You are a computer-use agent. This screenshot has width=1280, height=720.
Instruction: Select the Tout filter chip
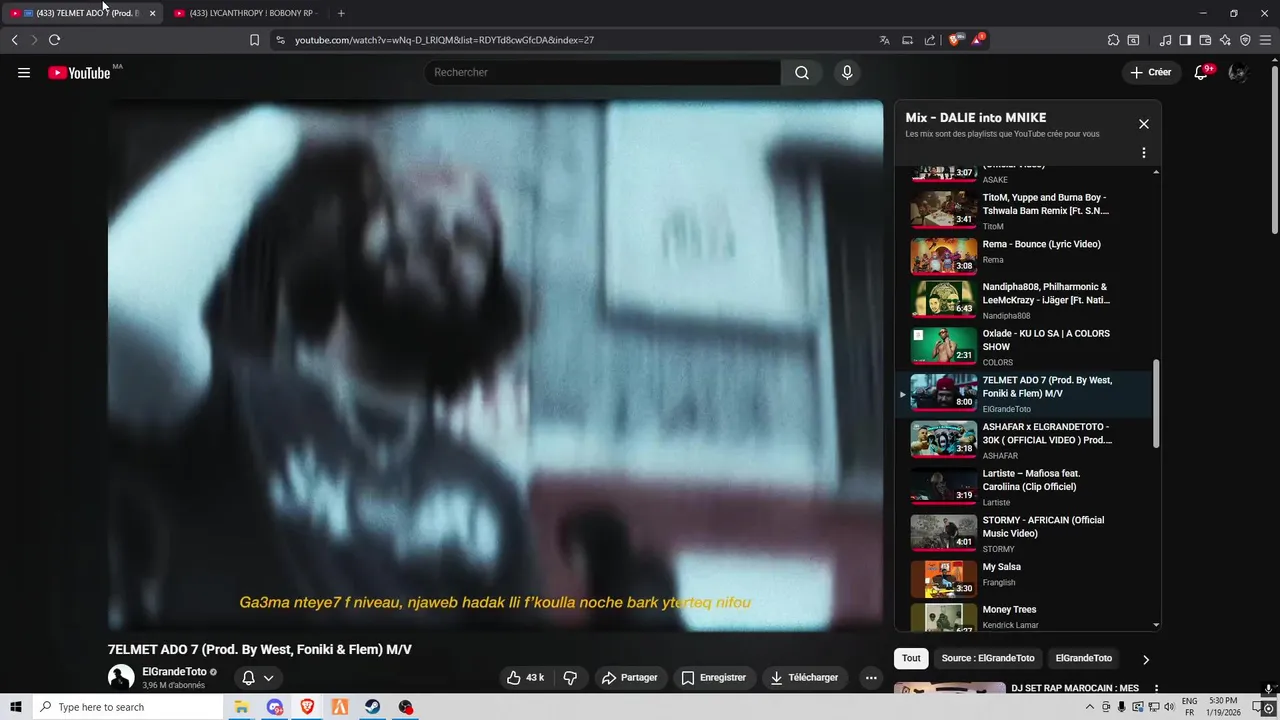coord(911,658)
